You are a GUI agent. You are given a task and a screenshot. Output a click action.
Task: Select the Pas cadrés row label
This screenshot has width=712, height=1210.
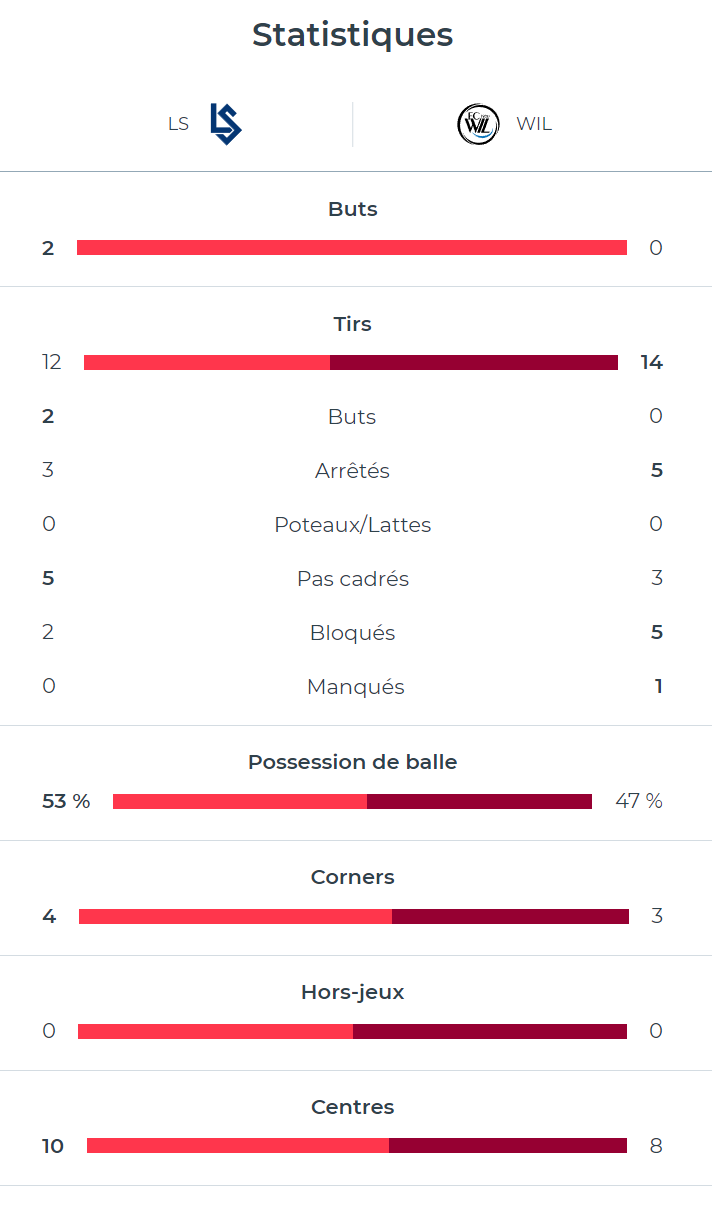point(352,579)
